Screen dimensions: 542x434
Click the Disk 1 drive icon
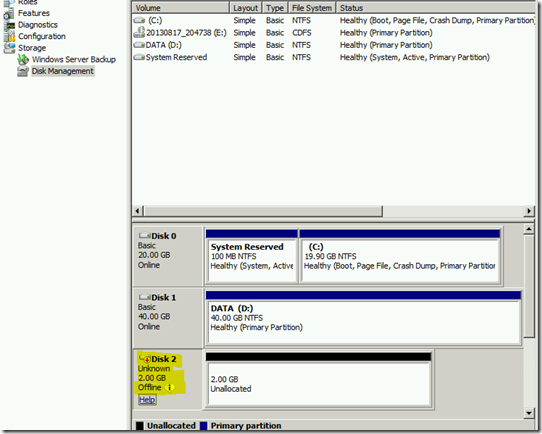tap(144, 297)
